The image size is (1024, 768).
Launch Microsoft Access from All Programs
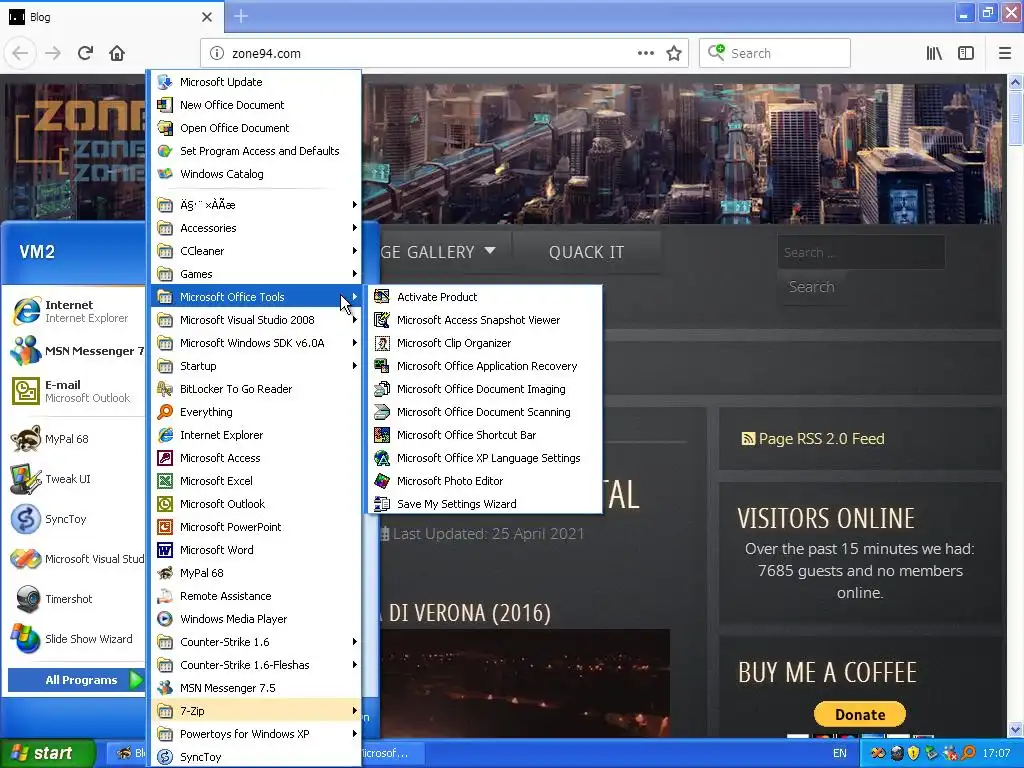[x=256, y=458]
